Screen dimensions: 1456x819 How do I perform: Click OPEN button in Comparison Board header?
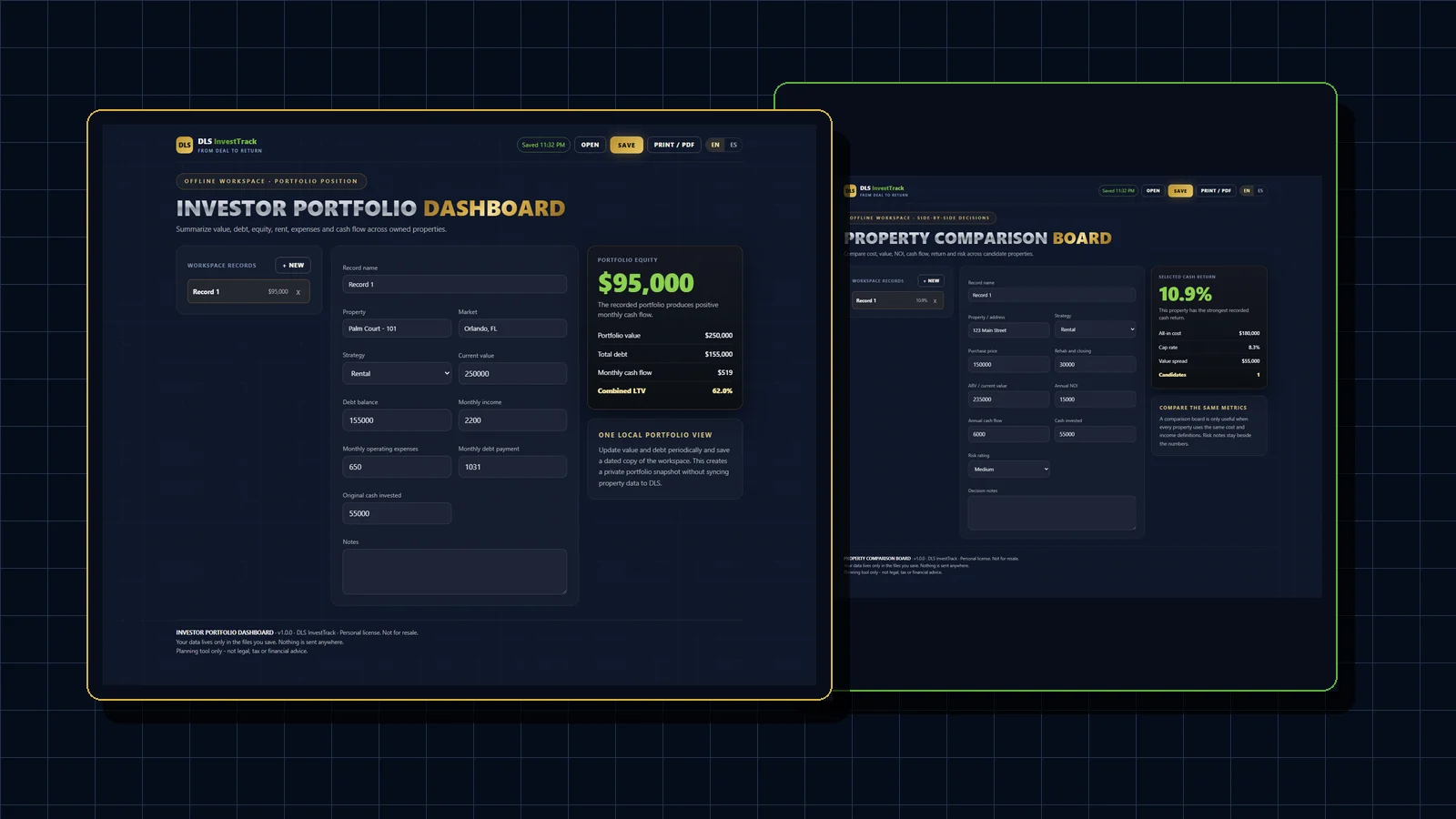pyautogui.click(x=1153, y=191)
